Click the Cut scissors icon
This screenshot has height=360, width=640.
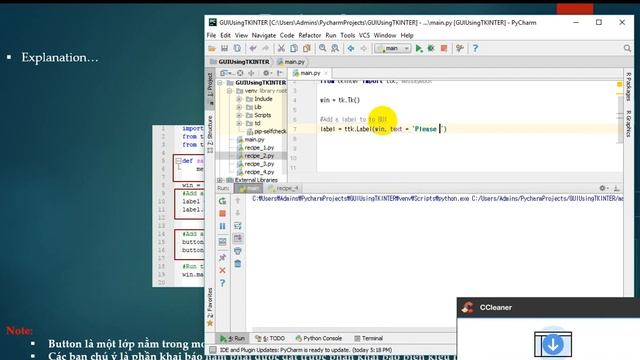tap(281, 49)
